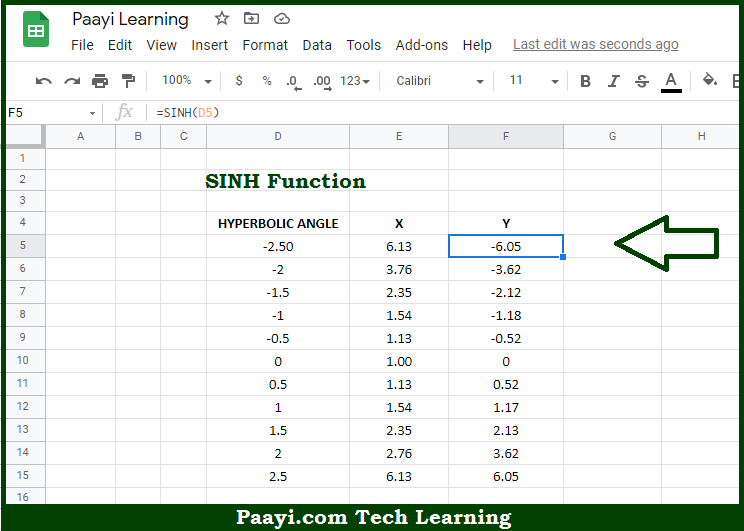Click the fx function icon
The image size is (744, 531).
coord(124,112)
